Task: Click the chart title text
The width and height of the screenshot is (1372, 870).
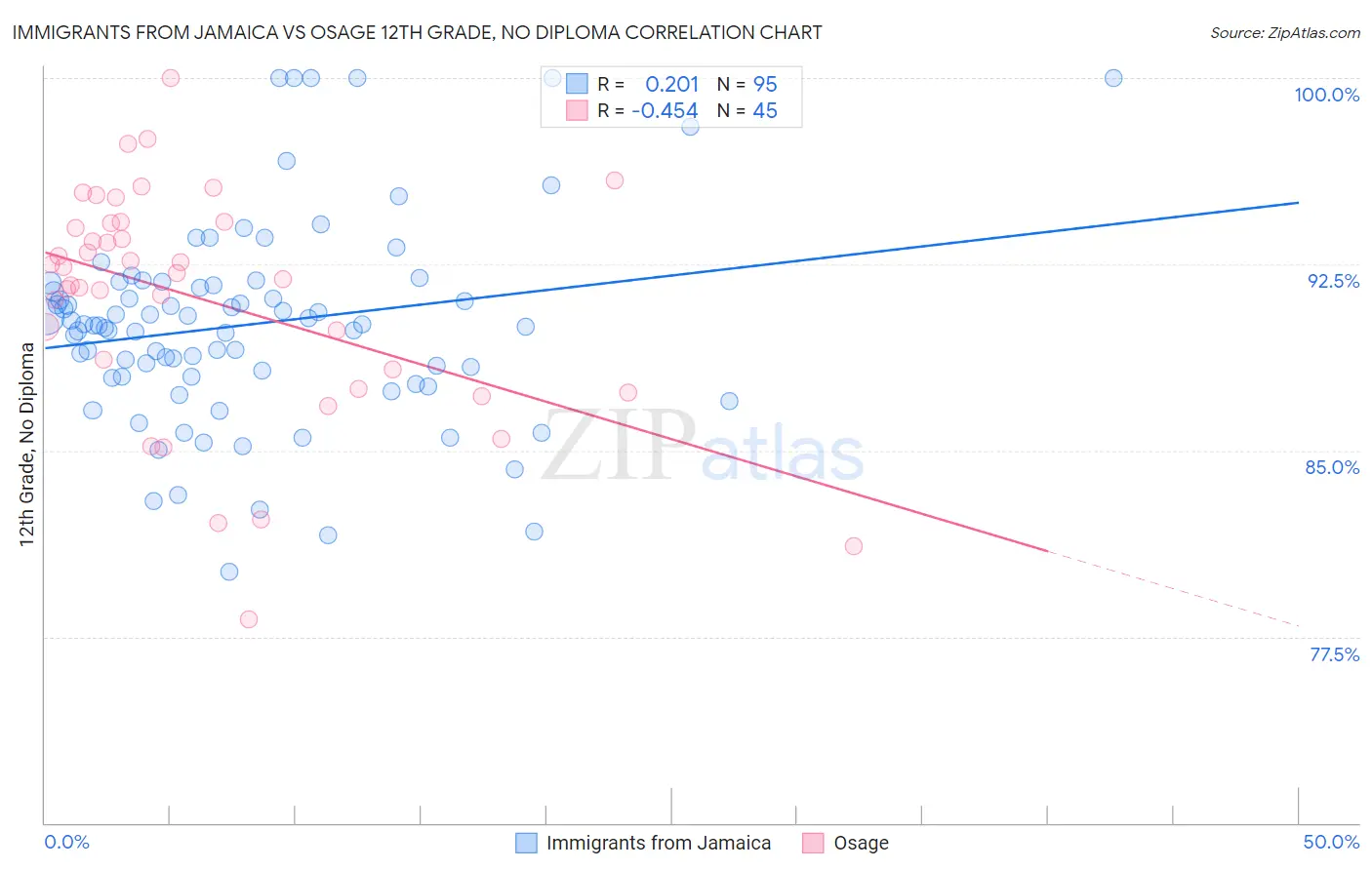Action: [x=418, y=32]
